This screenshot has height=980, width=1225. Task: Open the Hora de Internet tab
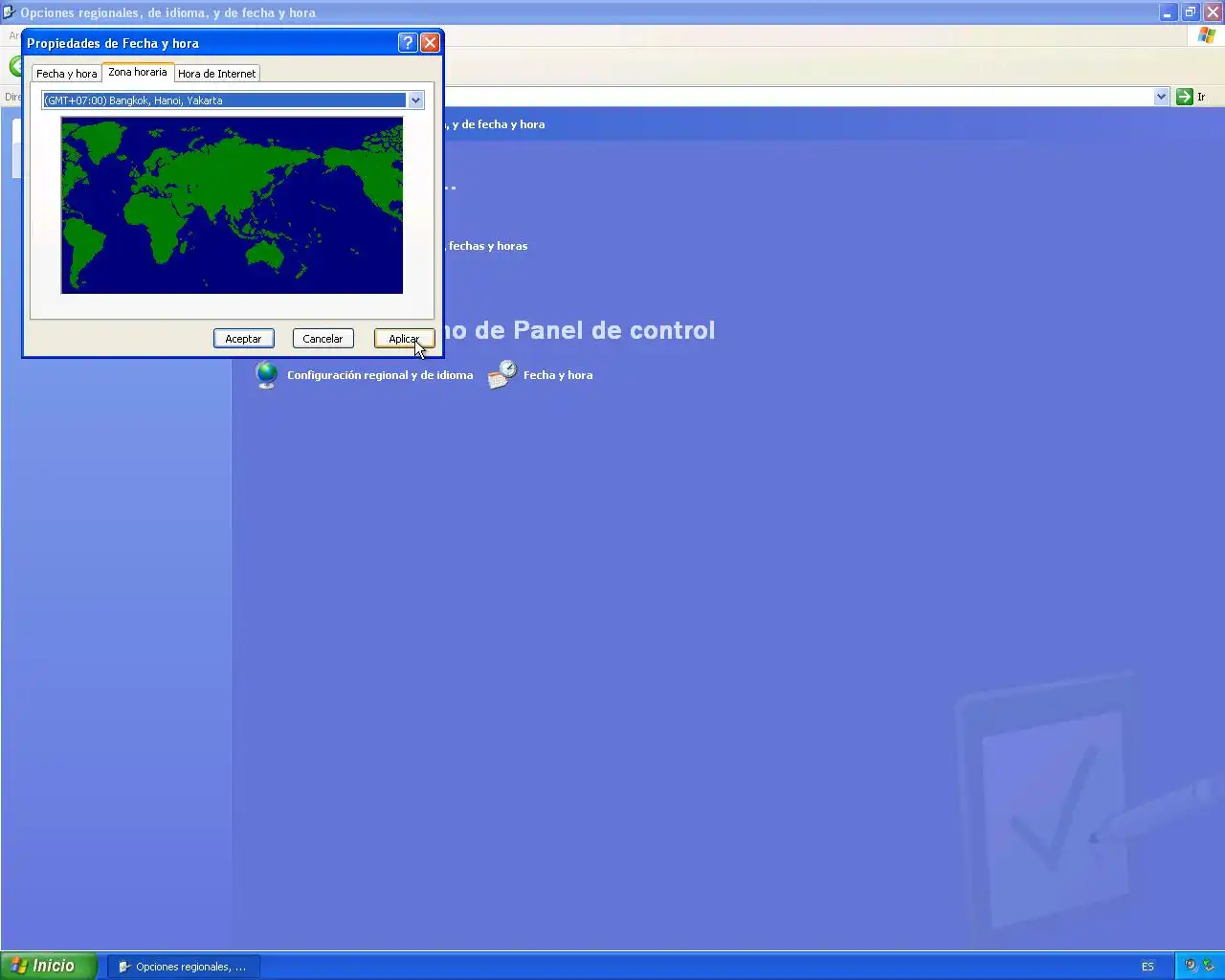[217, 74]
